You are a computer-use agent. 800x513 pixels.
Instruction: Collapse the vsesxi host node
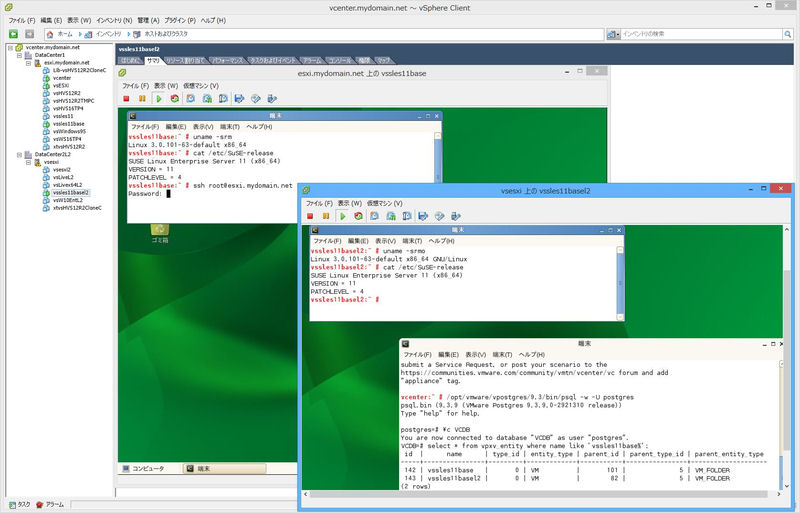(28, 162)
